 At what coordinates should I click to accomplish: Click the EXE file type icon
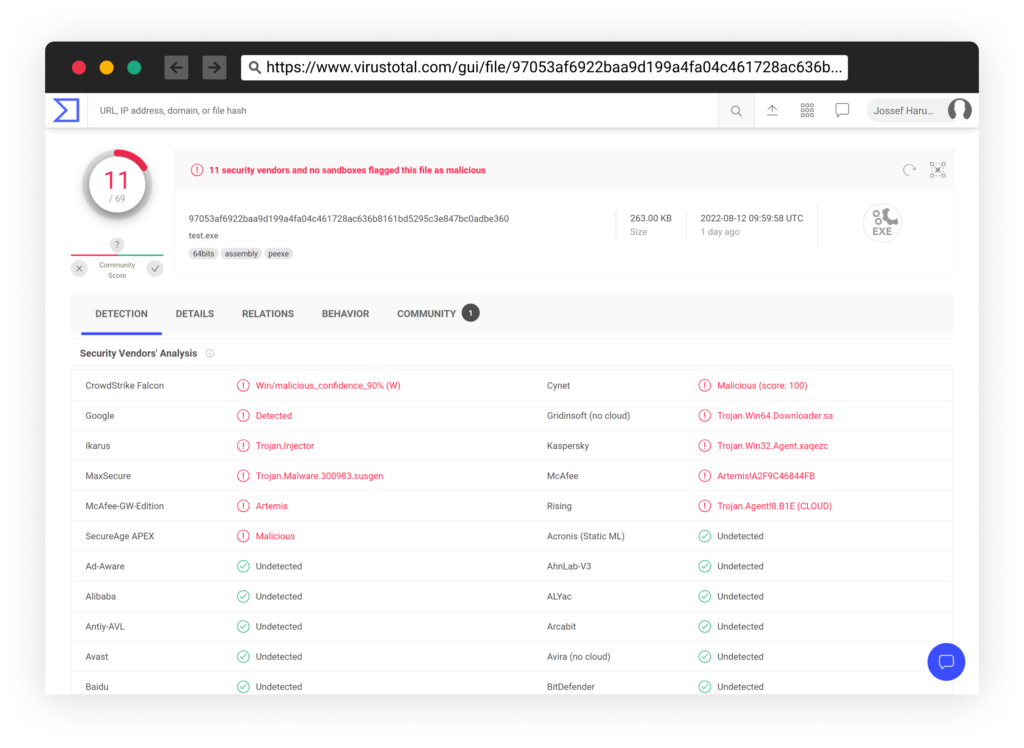tap(882, 223)
